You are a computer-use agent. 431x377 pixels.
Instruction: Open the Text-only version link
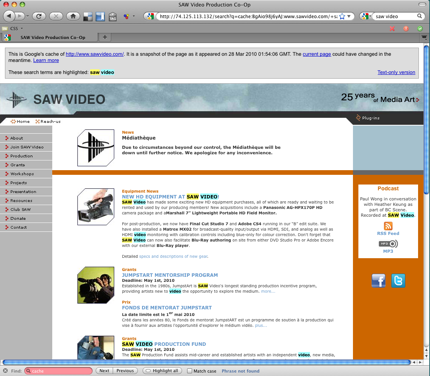396,72
